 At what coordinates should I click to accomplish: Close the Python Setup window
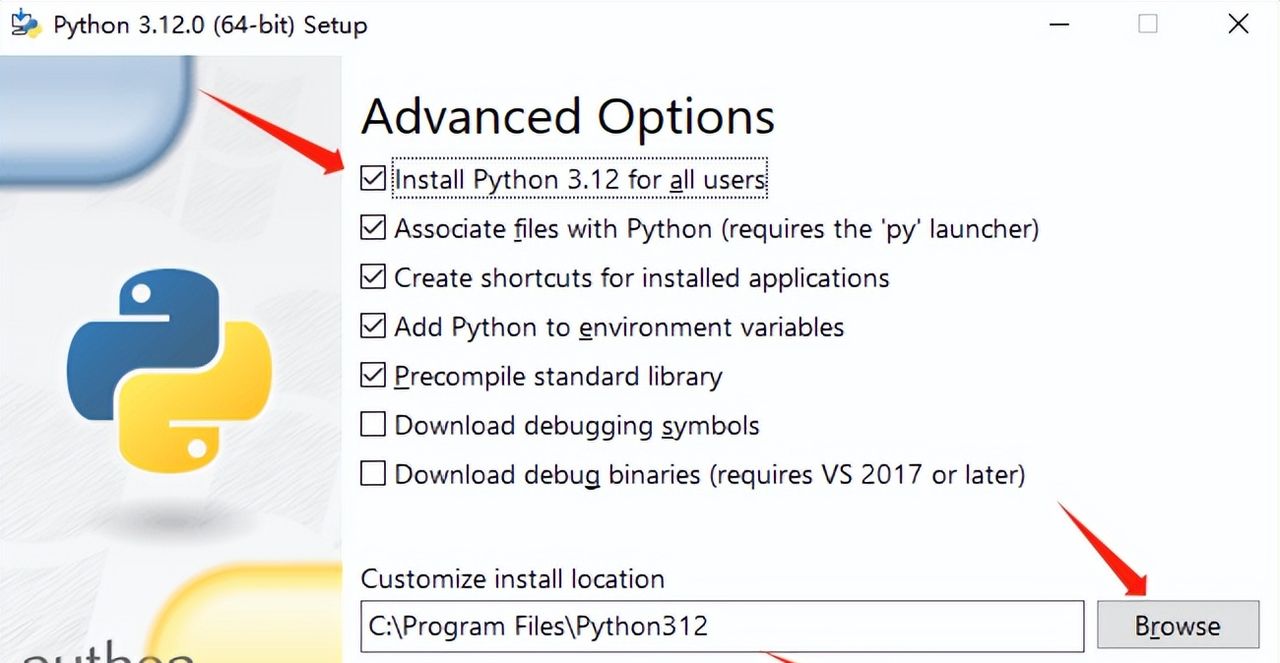(1238, 23)
